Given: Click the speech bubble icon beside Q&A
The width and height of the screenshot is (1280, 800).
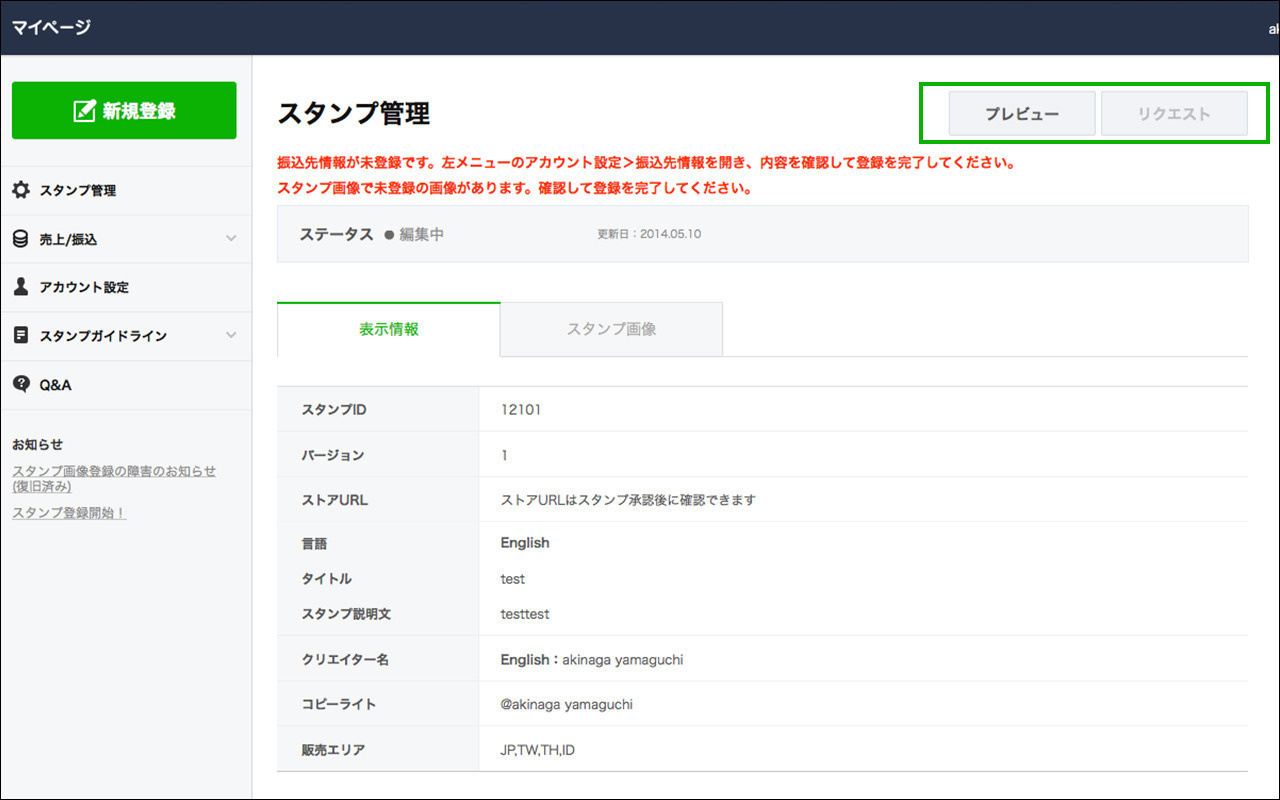Looking at the screenshot, I should 21,385.
